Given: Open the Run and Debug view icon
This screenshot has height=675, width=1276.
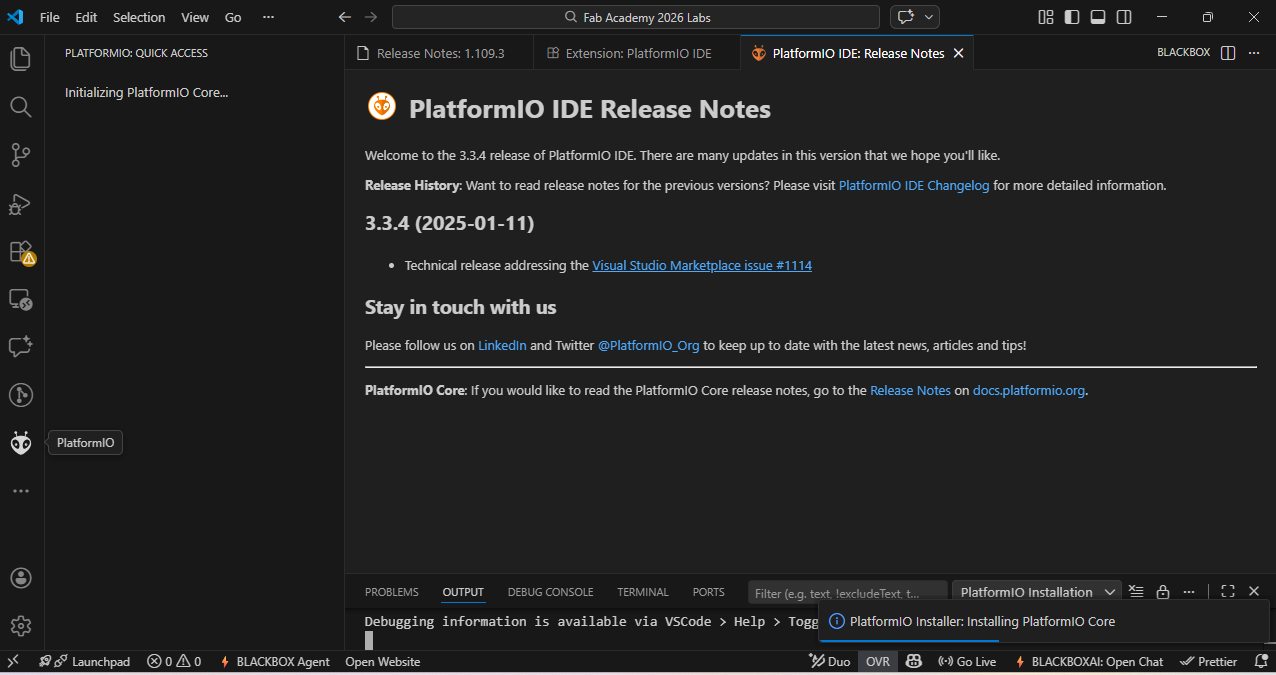Looking at the screenshot, I should coord(21,204).
